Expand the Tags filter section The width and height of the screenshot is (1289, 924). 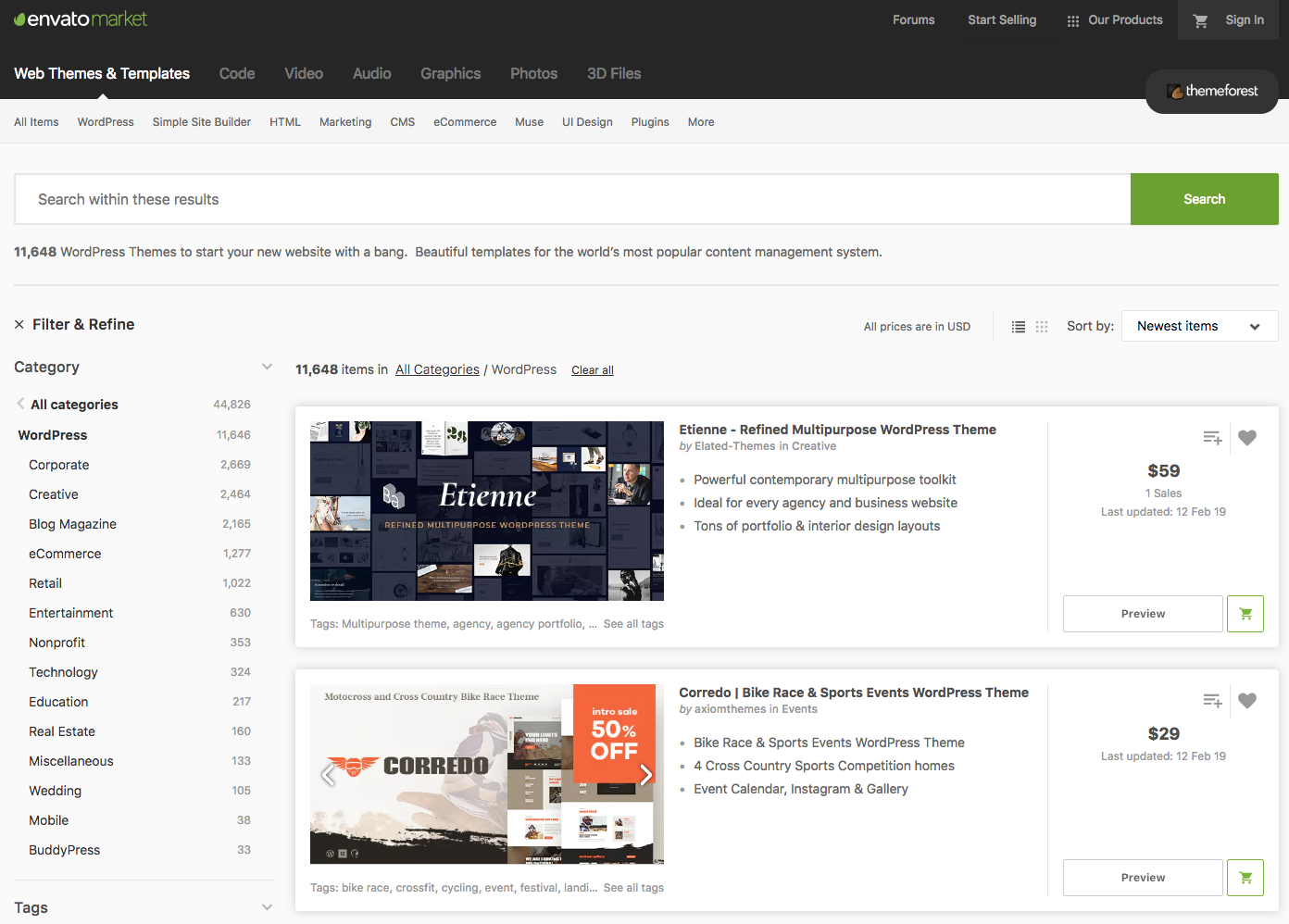click(268, 907)
